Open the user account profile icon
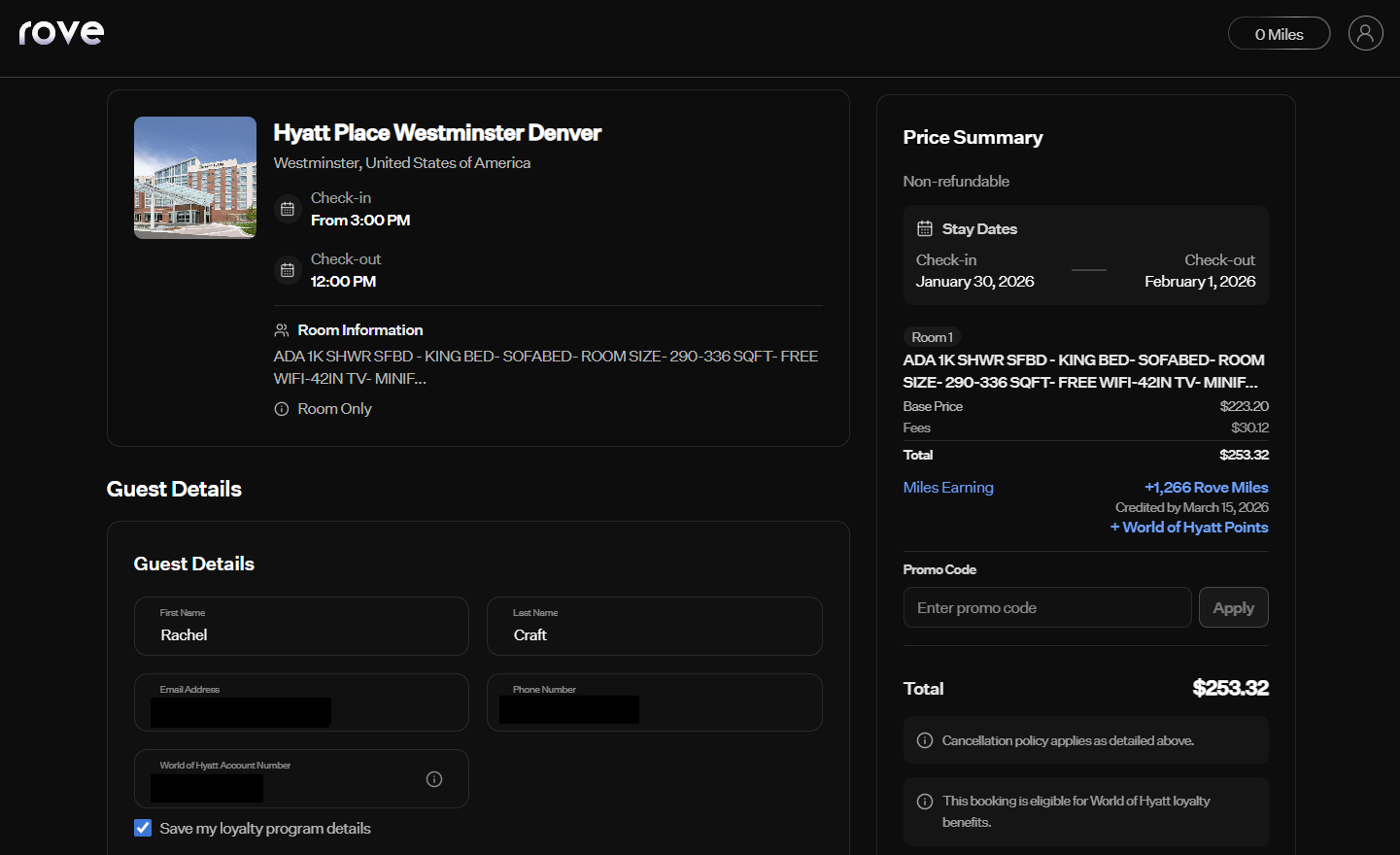Image resolution: width=1400 pixels, height=855 pixels. (x=1365, y=32)
